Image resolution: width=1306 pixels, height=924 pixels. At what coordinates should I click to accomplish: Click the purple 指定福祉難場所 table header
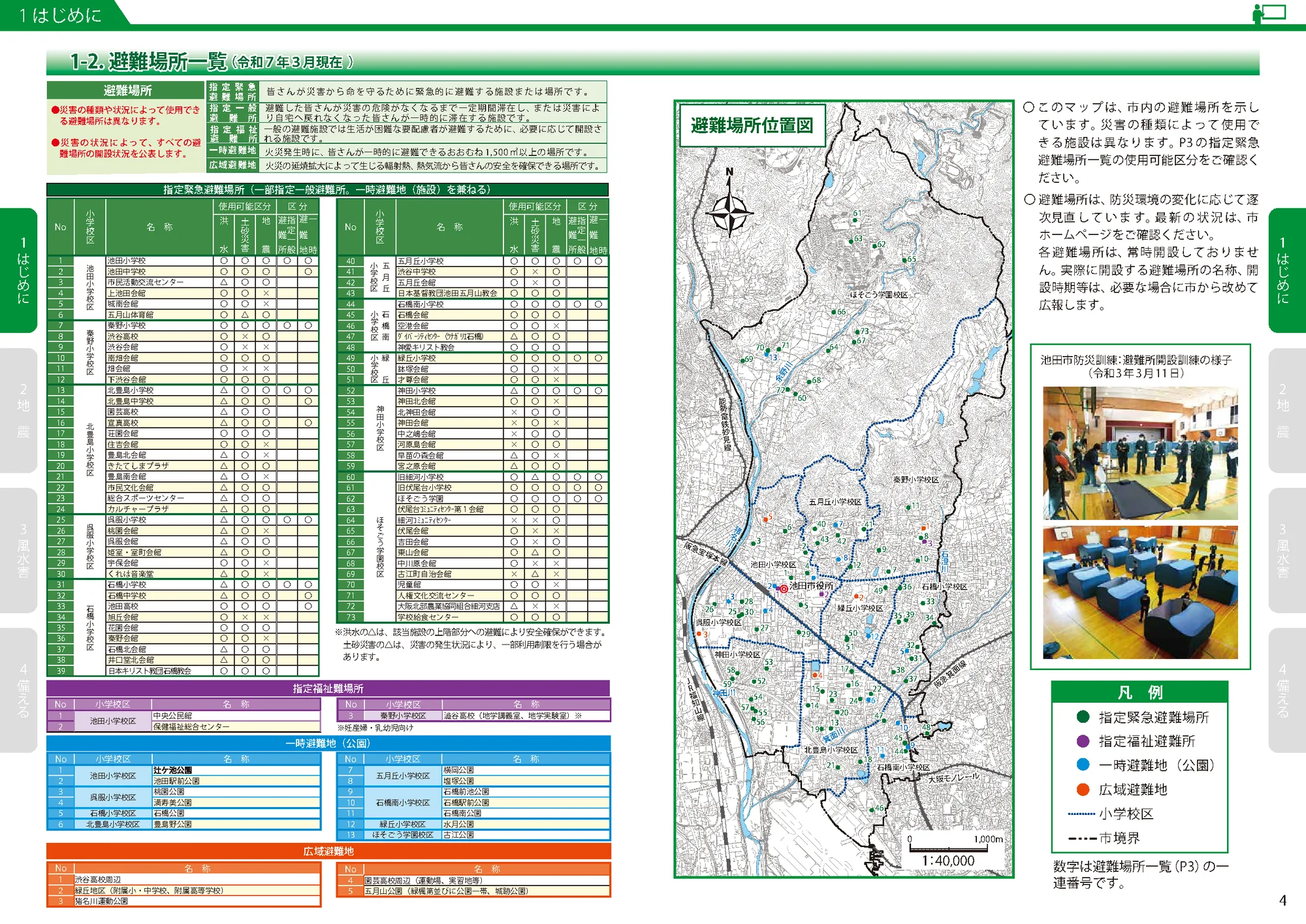point(328,688)
